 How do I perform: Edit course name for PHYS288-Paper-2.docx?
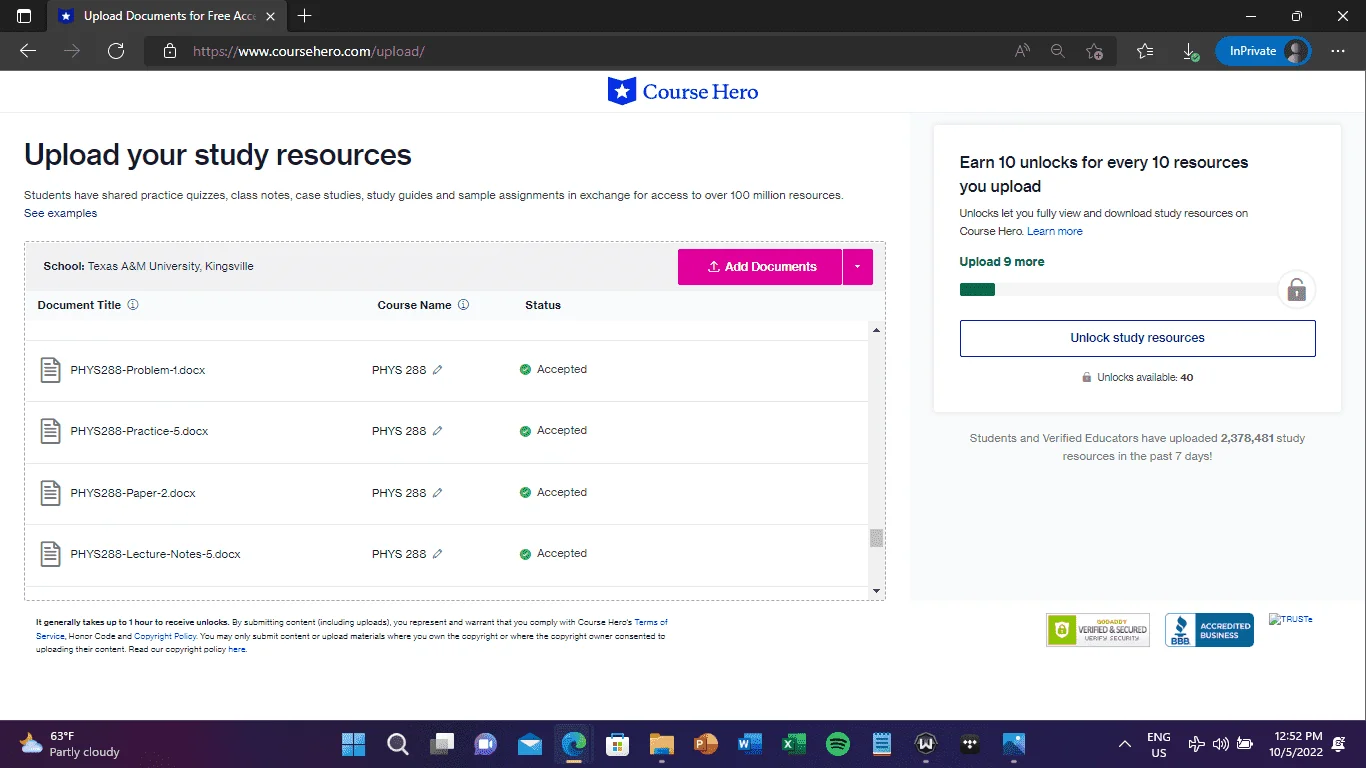point(437,493)
